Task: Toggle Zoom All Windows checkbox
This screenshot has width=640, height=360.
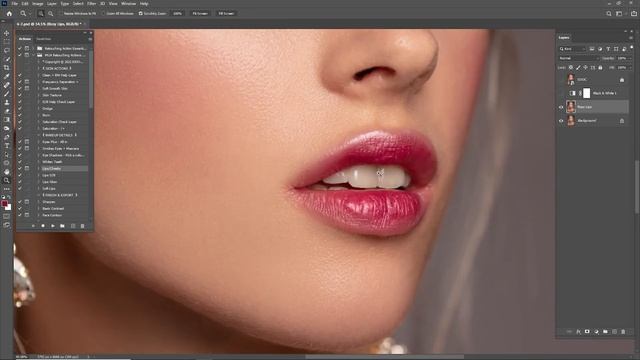Action: (103, 13)
